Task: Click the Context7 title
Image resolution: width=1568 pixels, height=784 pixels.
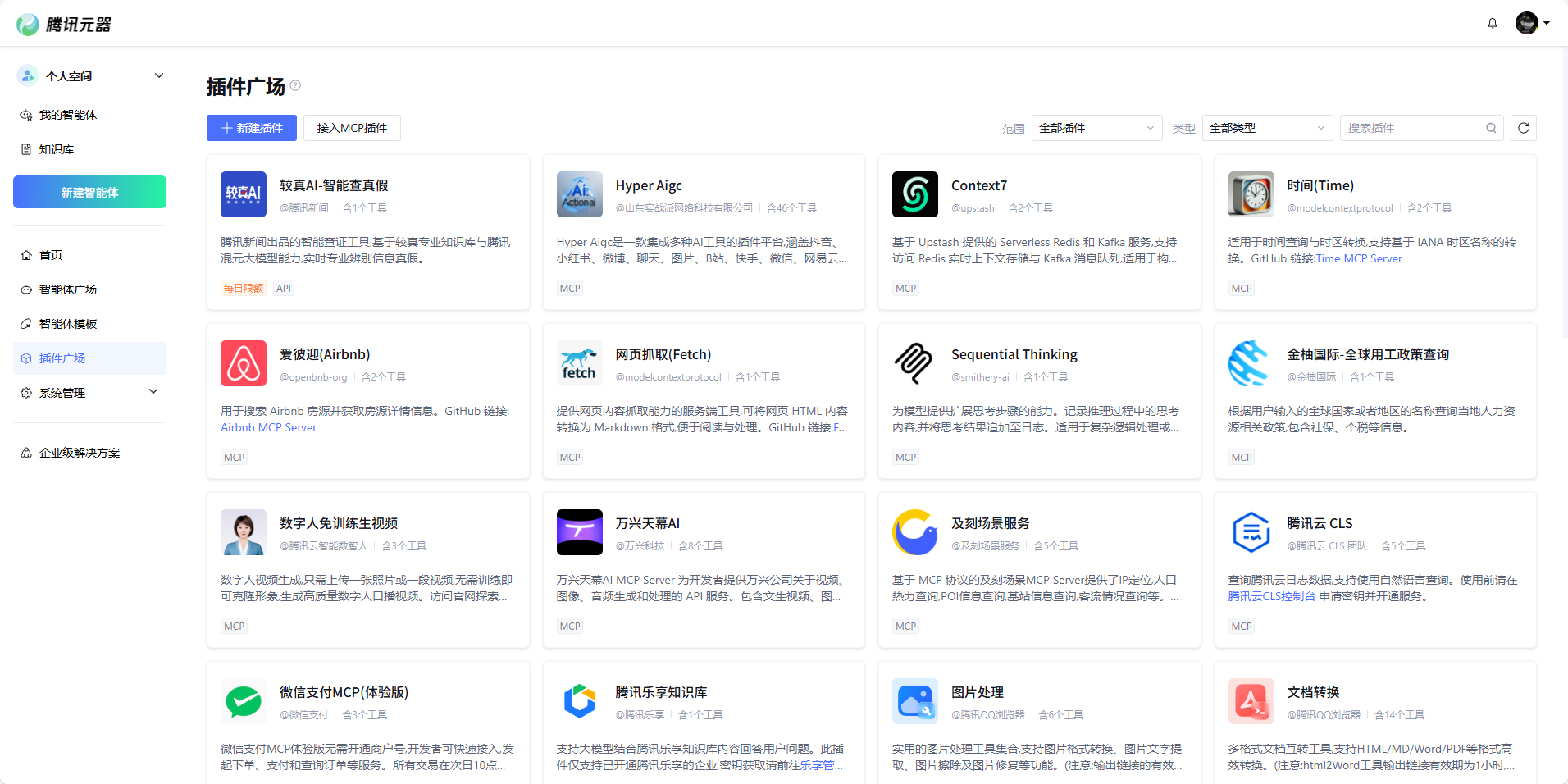Action: point(979,185)
